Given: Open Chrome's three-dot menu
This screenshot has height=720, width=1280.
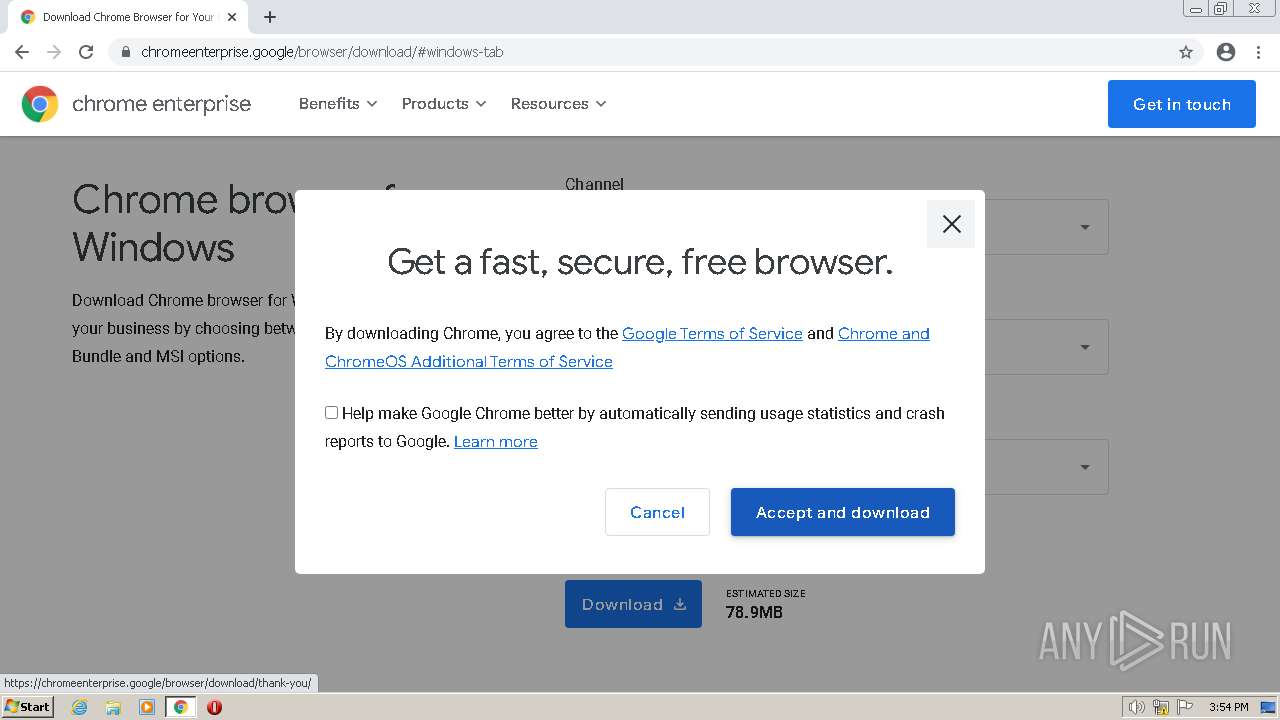Looking at the screenshot, I should pyautogui.click(x=1258, y=52).
